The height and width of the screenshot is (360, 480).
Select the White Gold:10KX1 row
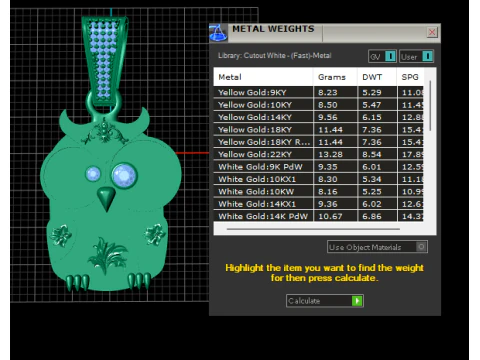(x=319, y=179)
